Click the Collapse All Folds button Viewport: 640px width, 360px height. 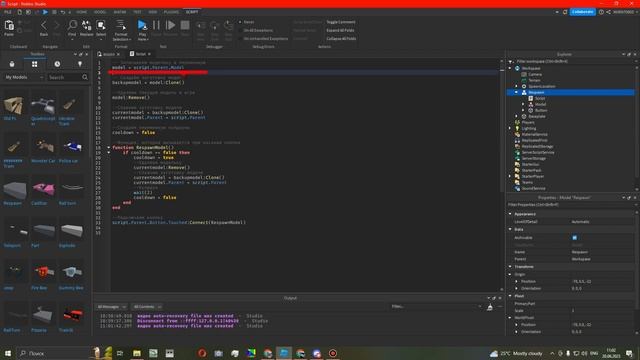point(341,38)
